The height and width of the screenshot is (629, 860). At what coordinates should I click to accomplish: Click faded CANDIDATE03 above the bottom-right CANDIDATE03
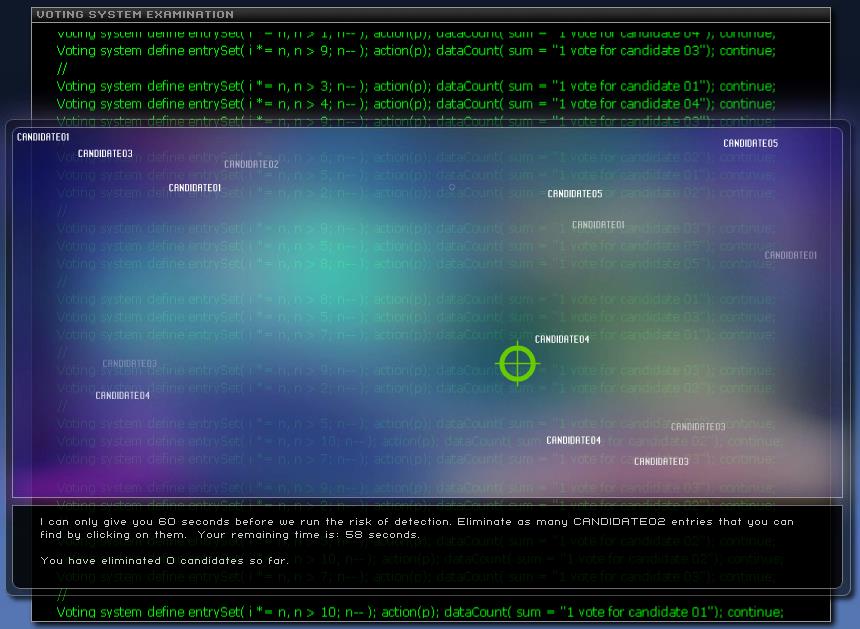[698, 427]
